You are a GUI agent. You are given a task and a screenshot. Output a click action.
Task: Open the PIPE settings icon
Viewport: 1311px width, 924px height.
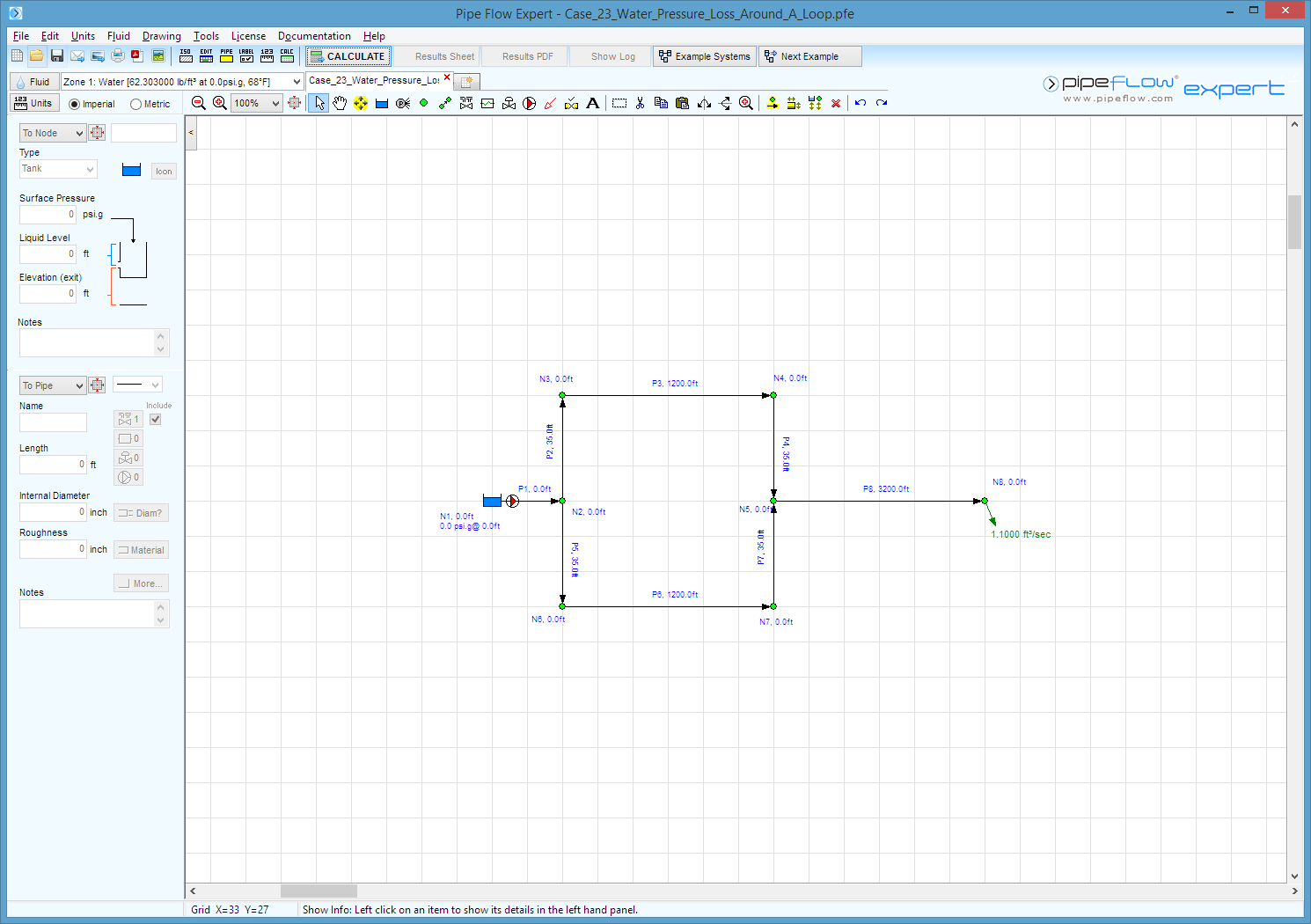pyautogui.click(x=226, y=55)
